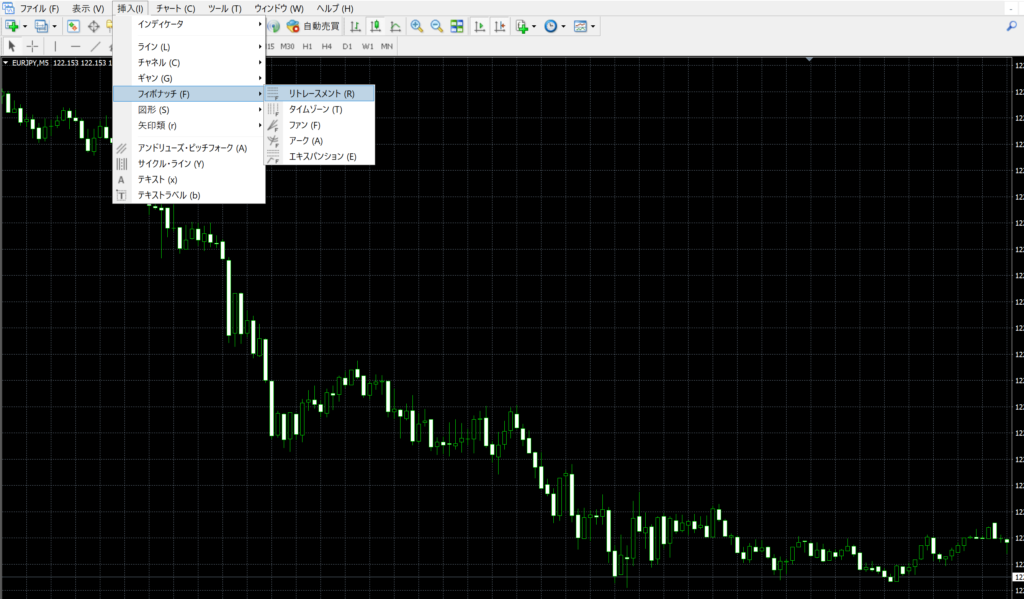Tile chart windows icon
The width and height of the screenshot is (1024, 599).
[x=457, y=26]
